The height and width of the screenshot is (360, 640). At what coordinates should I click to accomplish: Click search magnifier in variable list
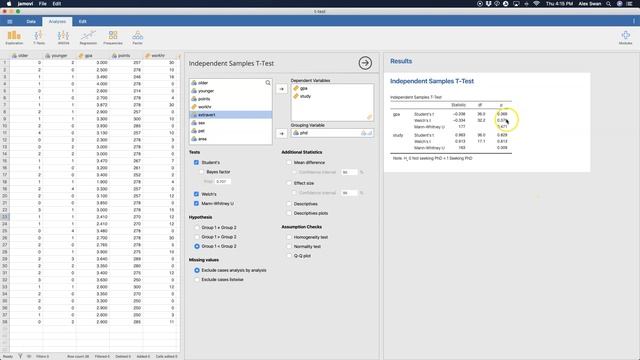pyautogui.click(x=268, y=83)
